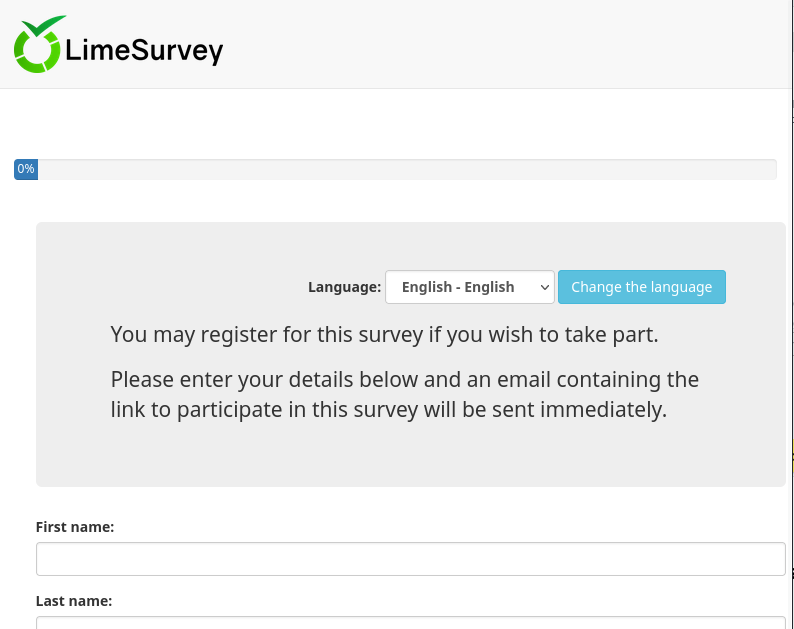
Task: Focus the First name input field
Action: coord(410,559)
